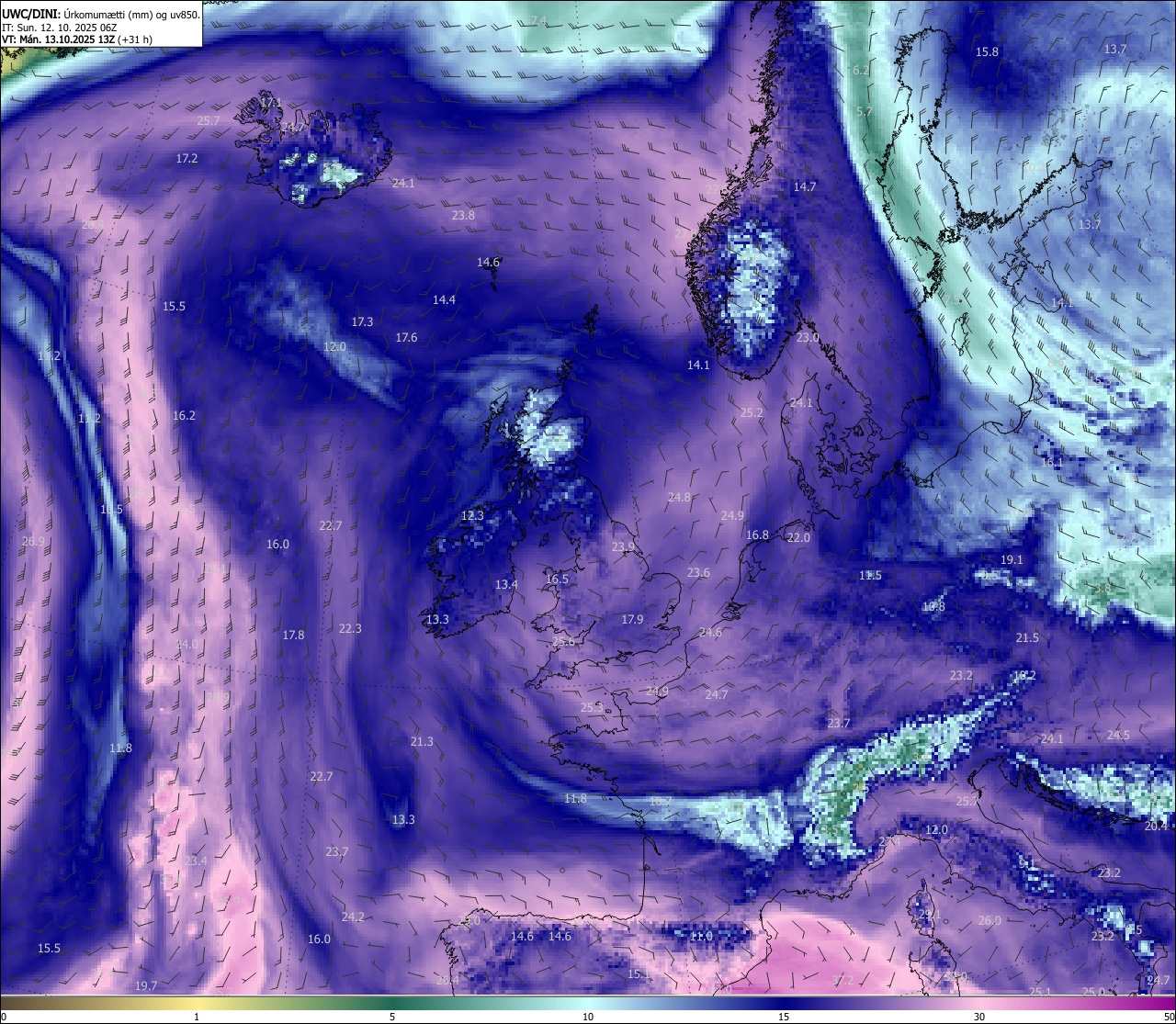Screen dimensions: 1176x1024
Task: Click the 5.7 value over Scandinavia
Action: [x=865, y=112]
